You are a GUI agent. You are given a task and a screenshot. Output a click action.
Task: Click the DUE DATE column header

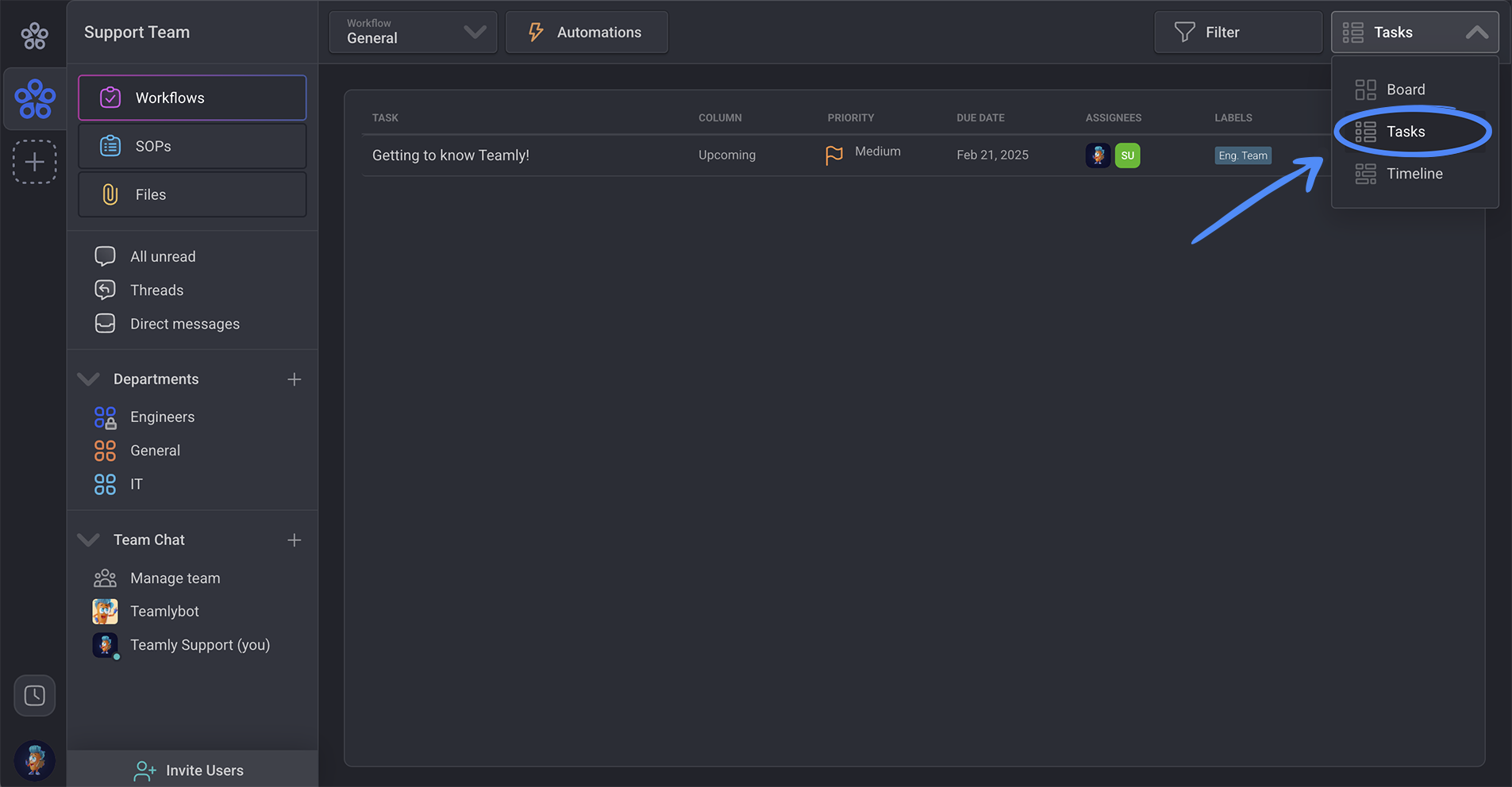click(980, 118)
